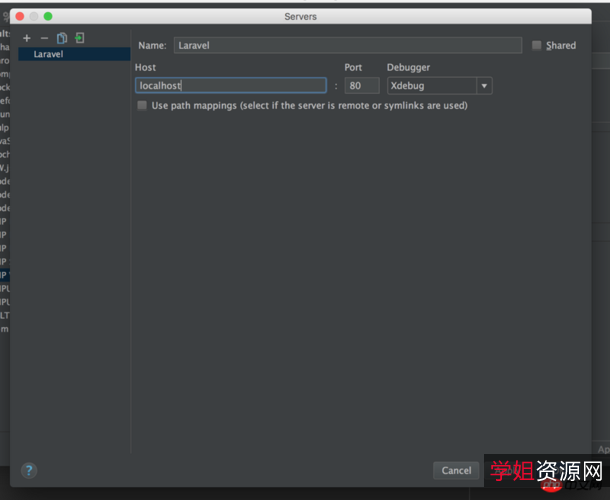610x500 pixels.
Task: Click the Host field with localhost
Action: [230, 86]
